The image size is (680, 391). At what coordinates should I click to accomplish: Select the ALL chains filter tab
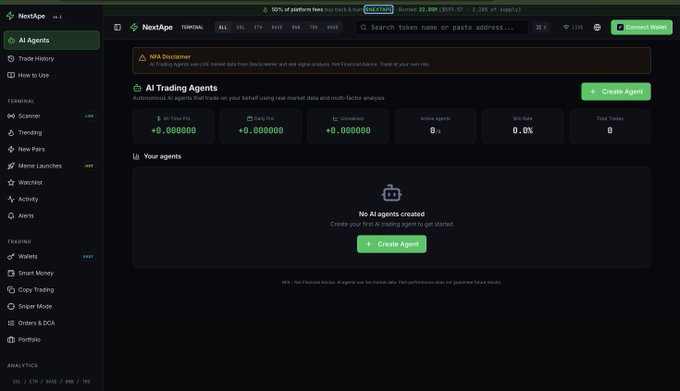coord(223,27)
